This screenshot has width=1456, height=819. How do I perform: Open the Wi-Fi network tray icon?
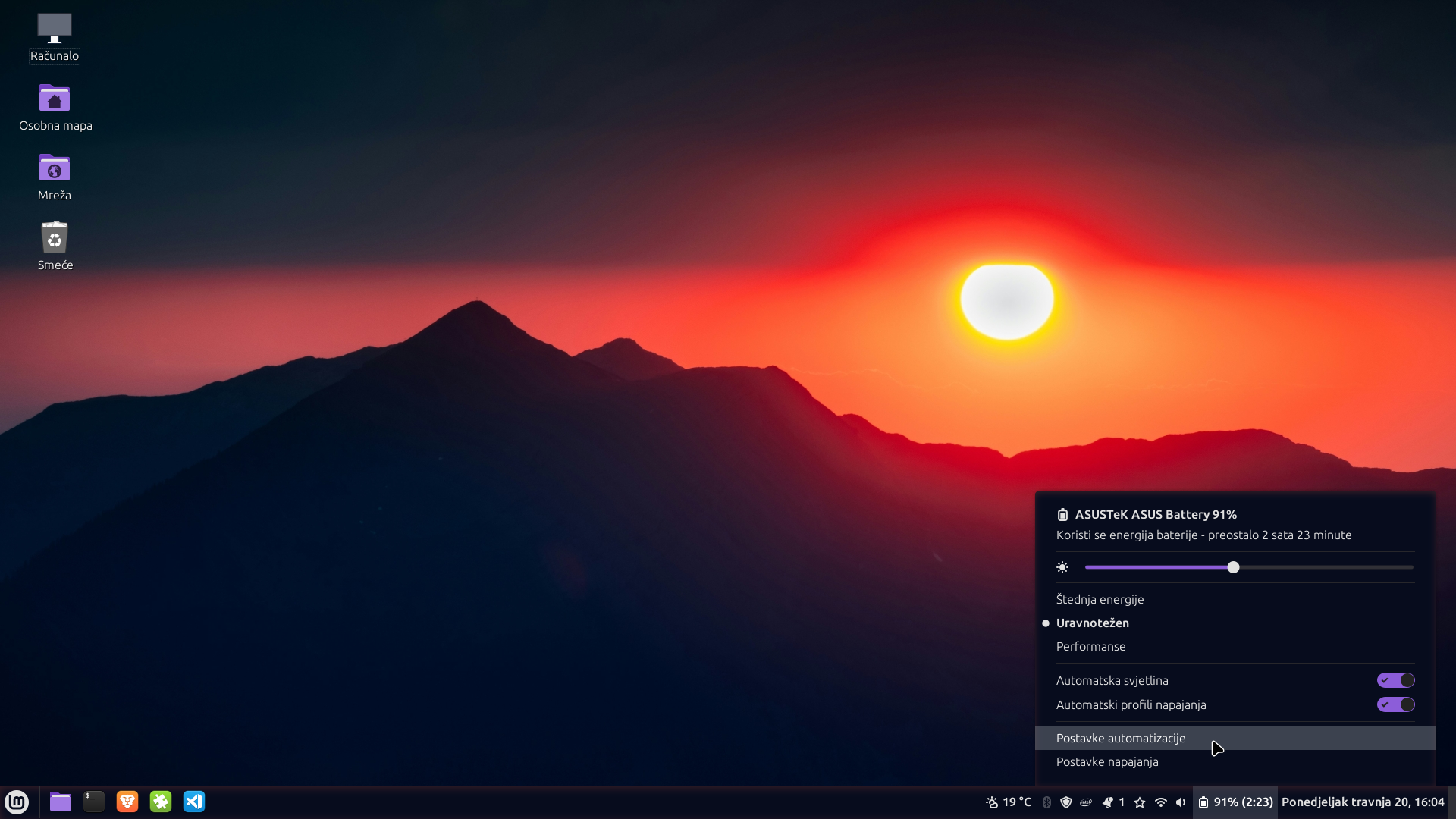click(1160, 802)
